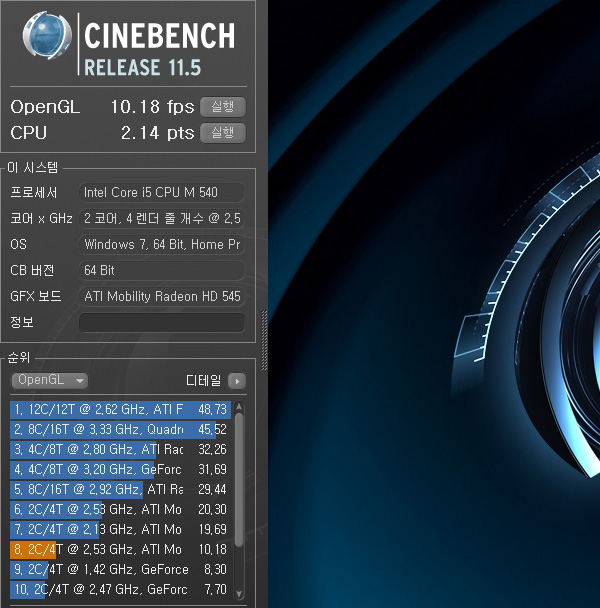
Task: Run the OpenGL benchmark with its 실행 button
Action: point(223,107)
